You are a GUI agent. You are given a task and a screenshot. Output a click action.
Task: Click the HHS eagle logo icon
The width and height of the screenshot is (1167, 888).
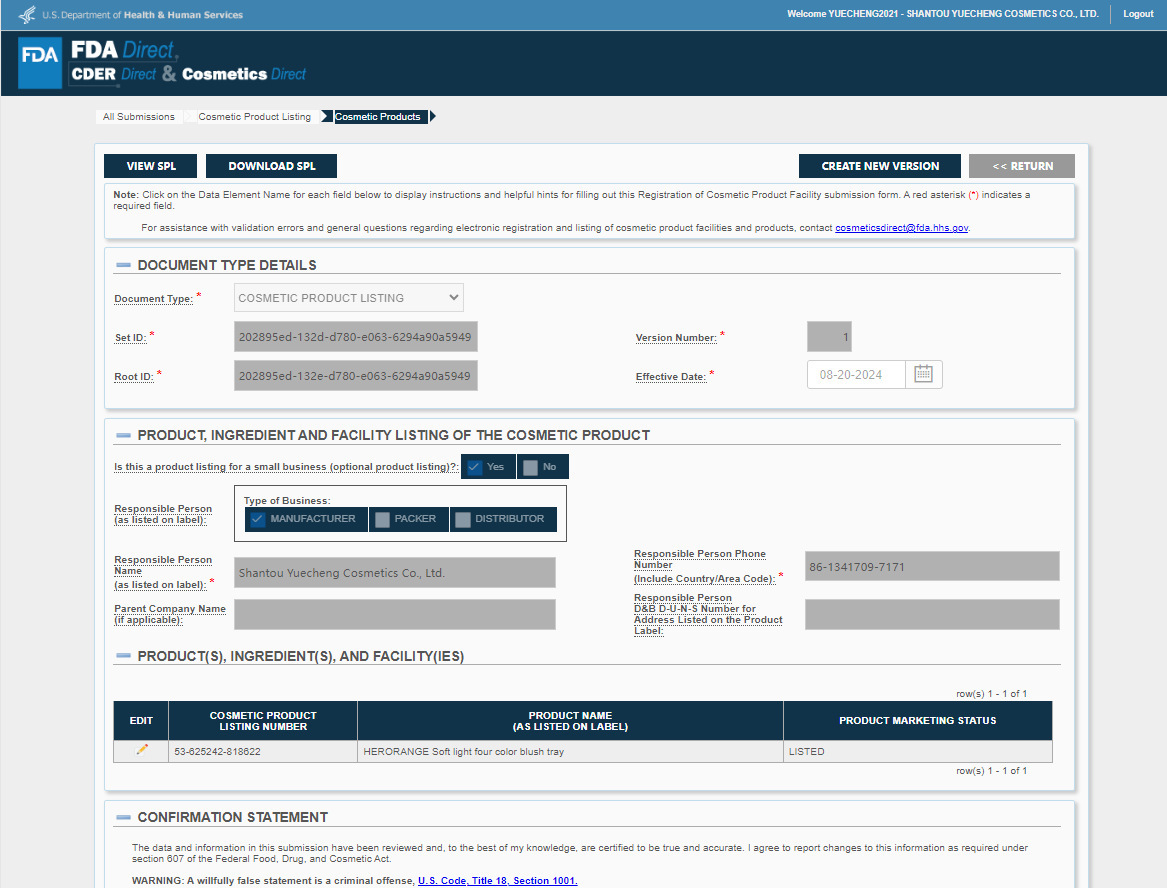click(x=27, y=14)
